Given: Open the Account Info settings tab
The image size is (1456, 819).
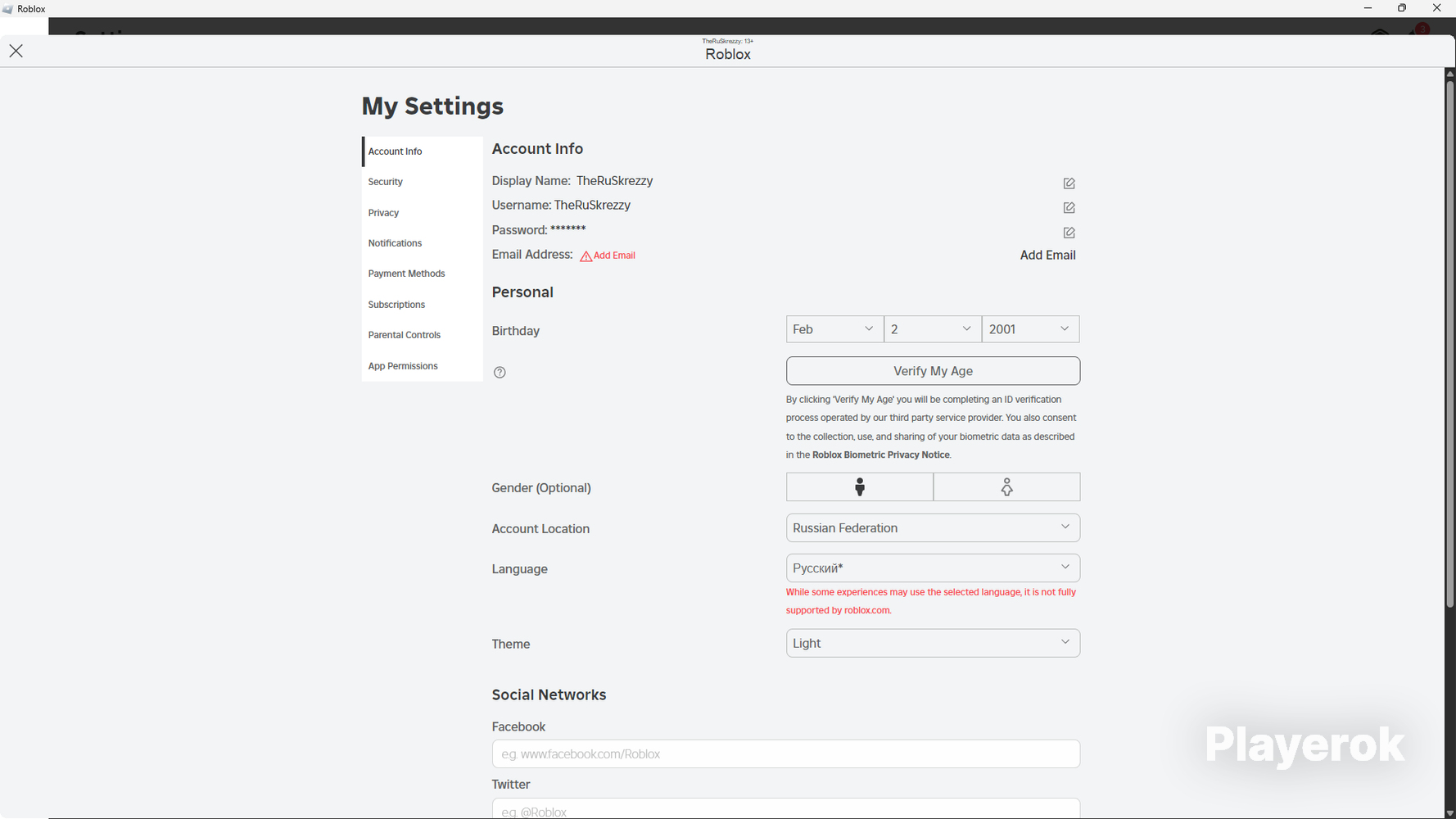Looking at the screenshot, I should tap(423, 152).
